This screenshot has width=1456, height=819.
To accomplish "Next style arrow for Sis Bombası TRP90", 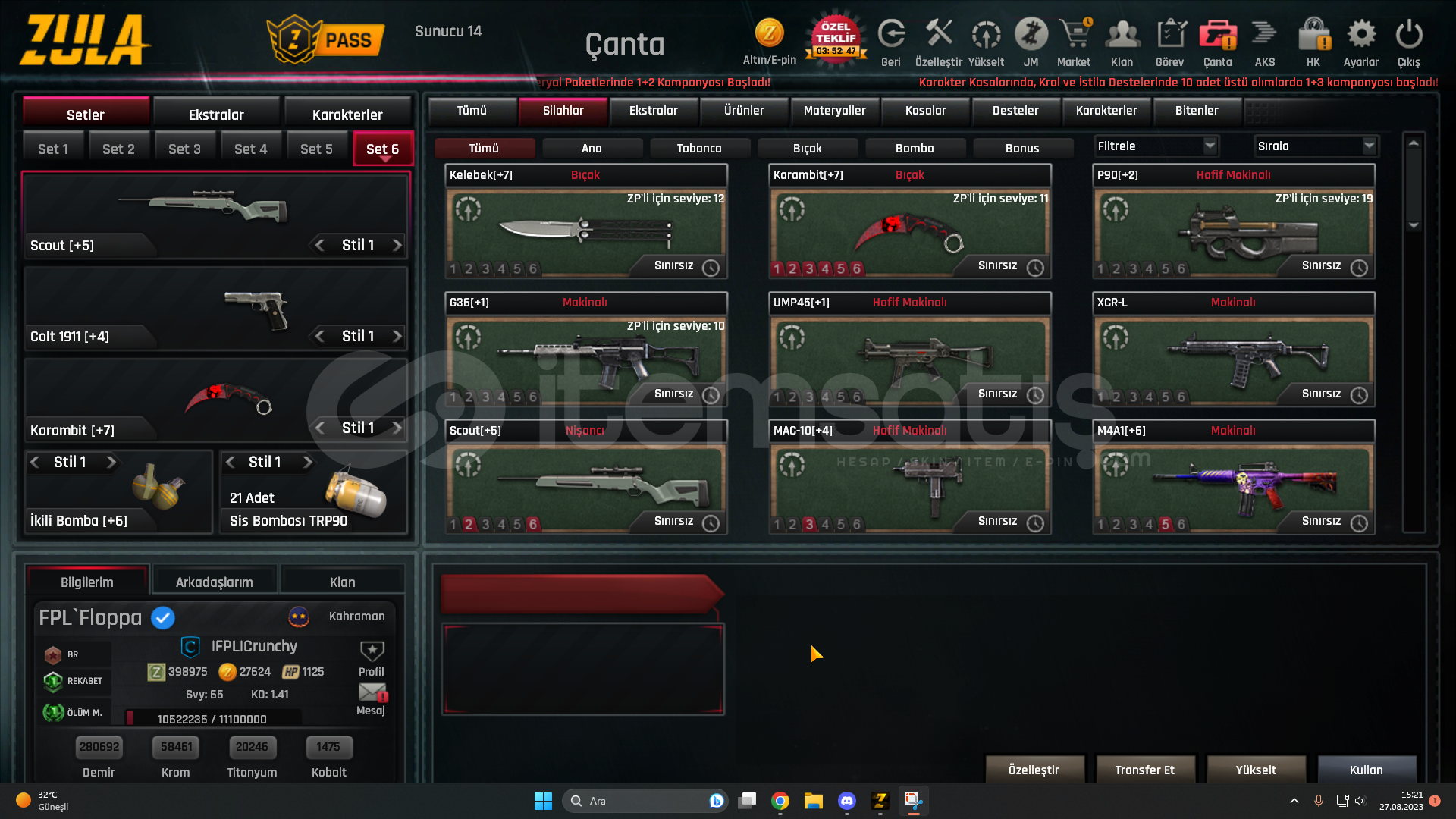I will [x=307, y=462].
